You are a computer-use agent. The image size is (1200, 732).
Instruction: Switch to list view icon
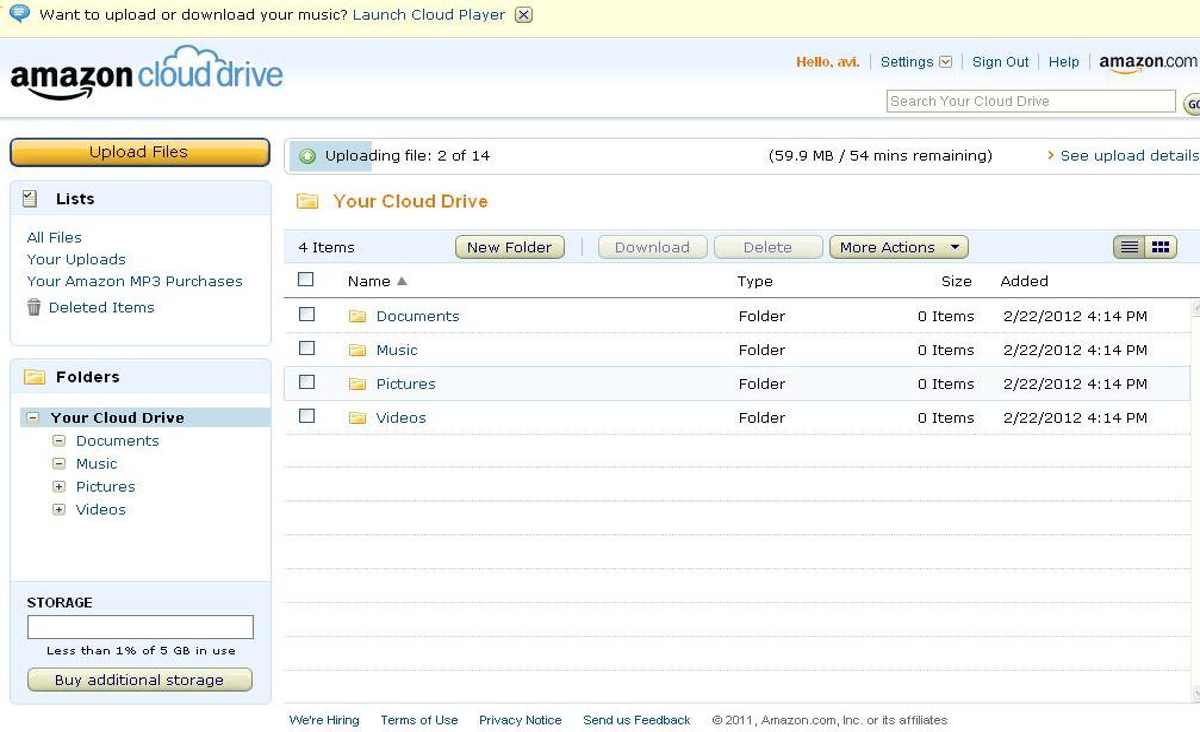pyautogui.click(x=1130, y=247)
